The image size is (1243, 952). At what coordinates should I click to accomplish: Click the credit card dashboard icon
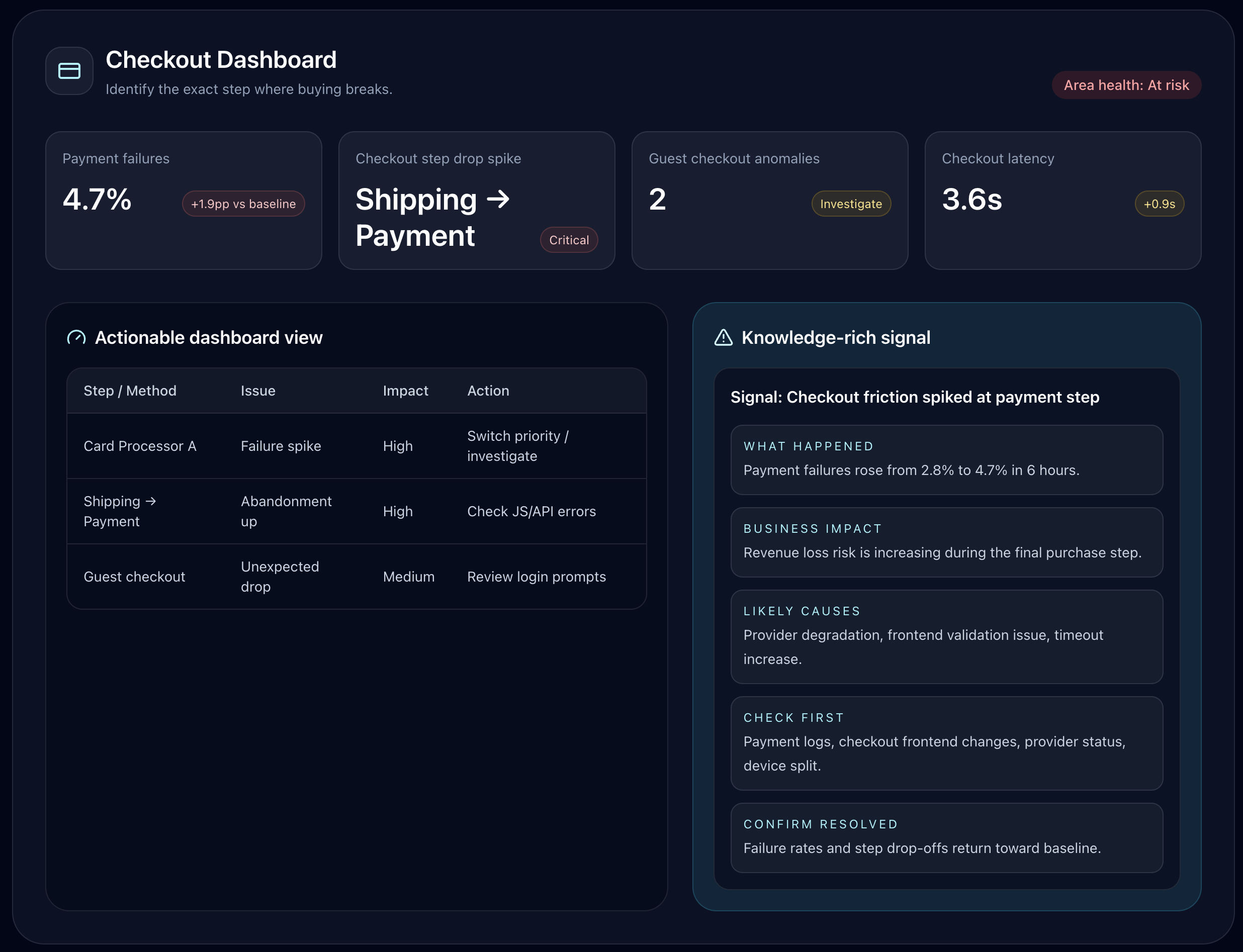click(69, 71)
